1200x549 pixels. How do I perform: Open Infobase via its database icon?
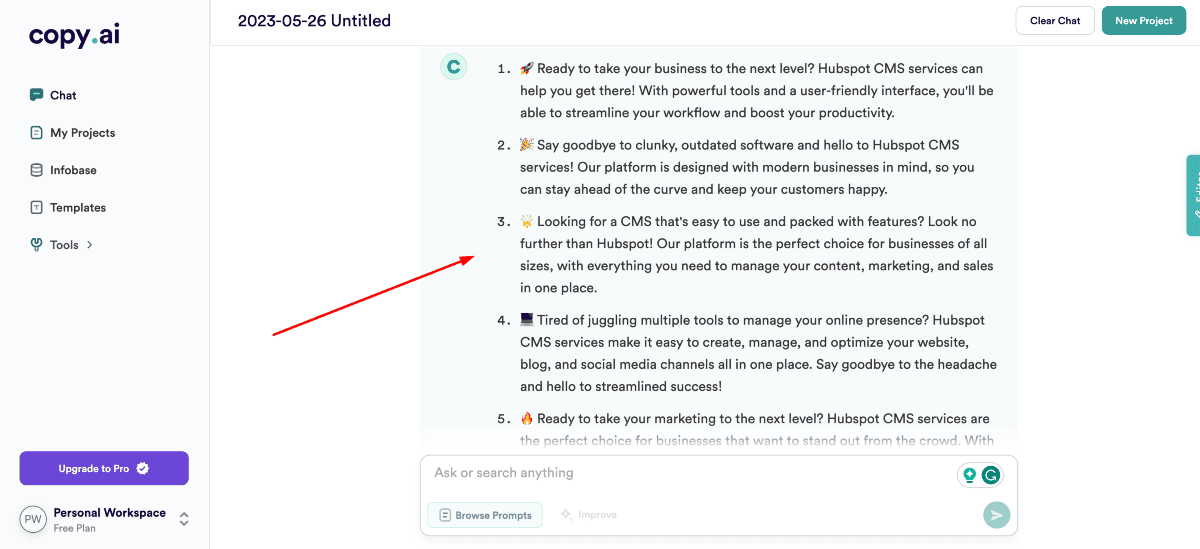(37, 170)
